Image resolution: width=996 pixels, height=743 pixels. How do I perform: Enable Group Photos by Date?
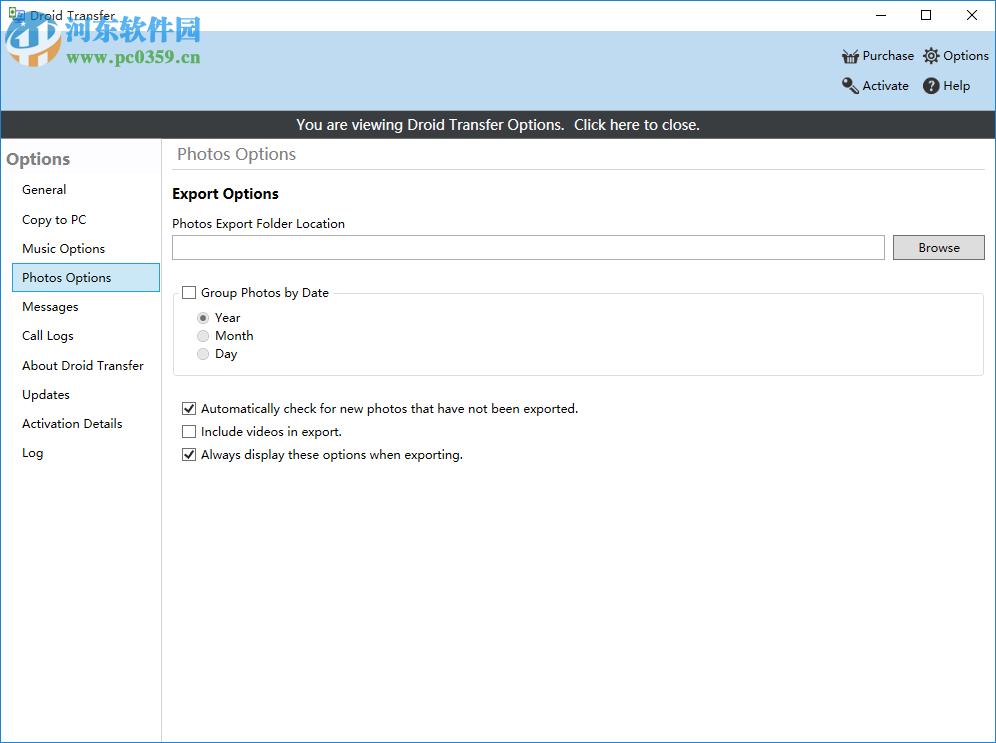click(x=189, y=292)
